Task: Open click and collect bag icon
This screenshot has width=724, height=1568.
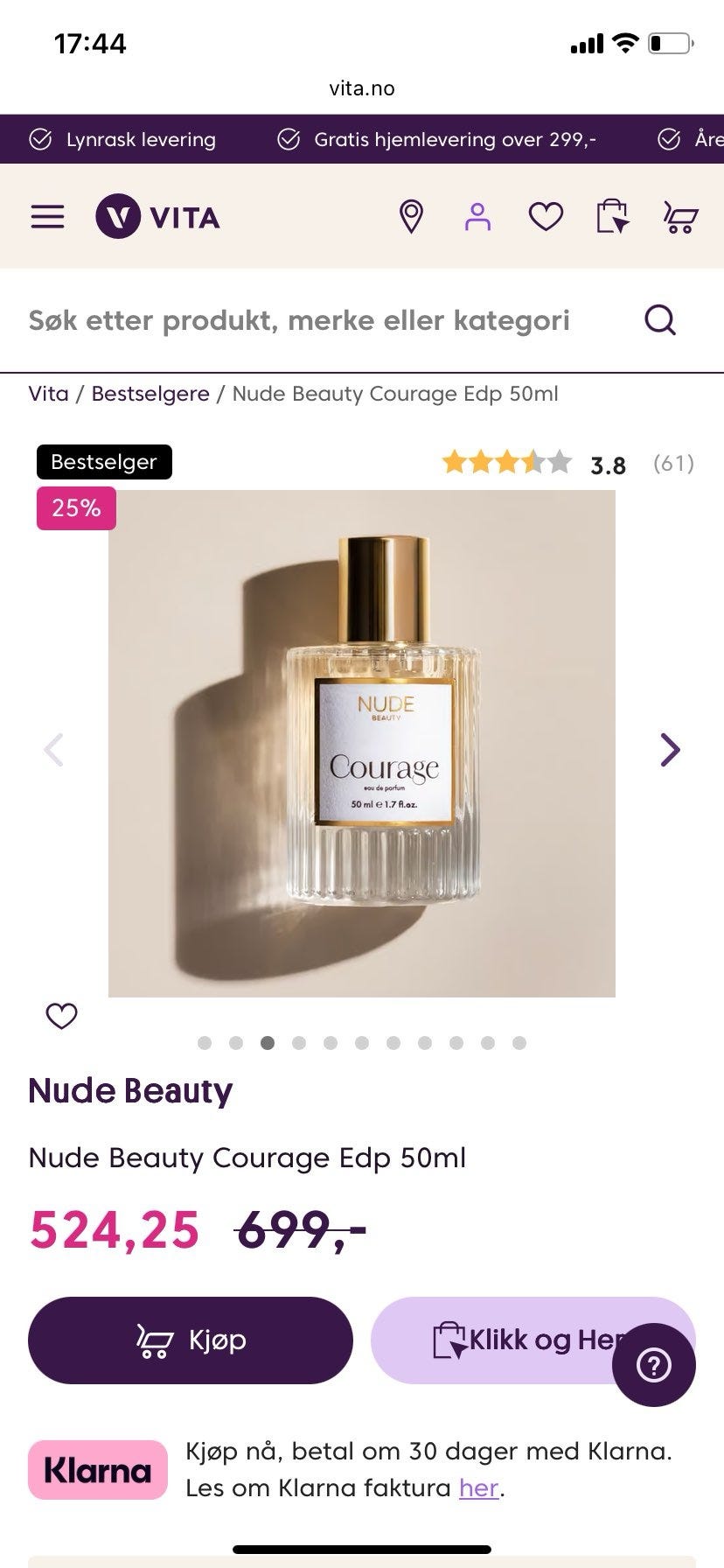Action: [612, 217]
